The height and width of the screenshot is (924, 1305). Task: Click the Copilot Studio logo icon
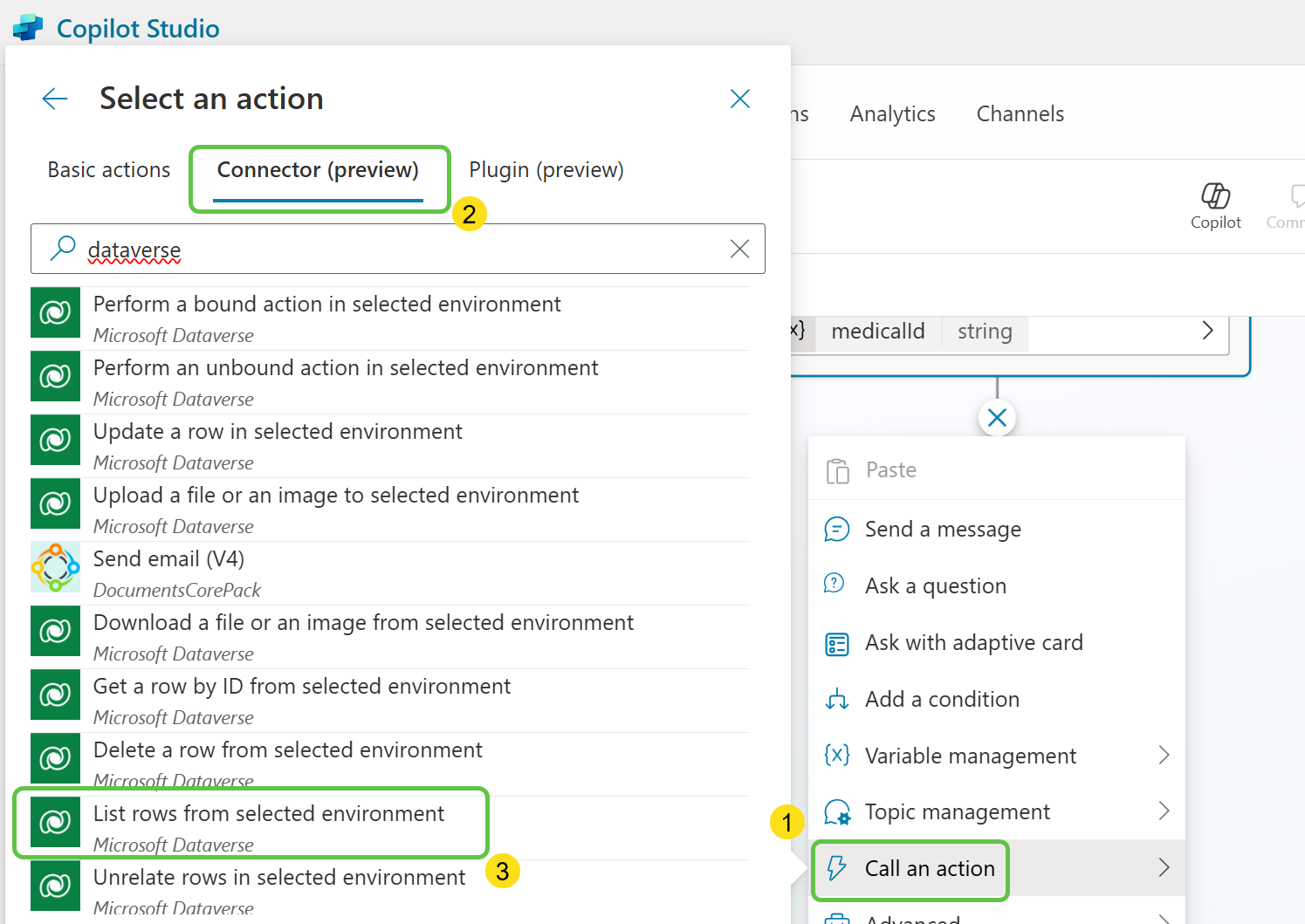(x=27, y=27)
